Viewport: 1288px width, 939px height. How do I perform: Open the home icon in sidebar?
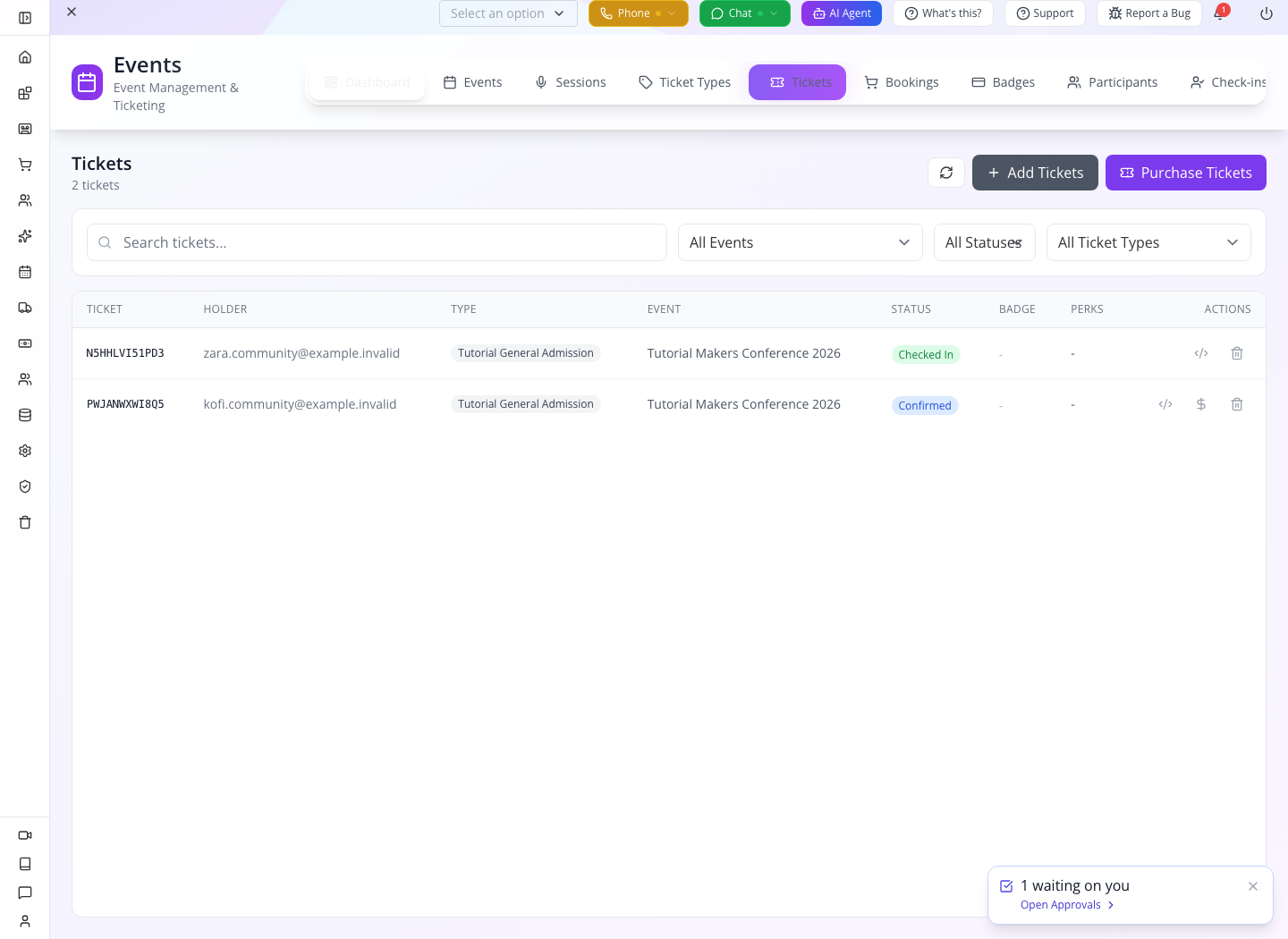tap(25, 57)
